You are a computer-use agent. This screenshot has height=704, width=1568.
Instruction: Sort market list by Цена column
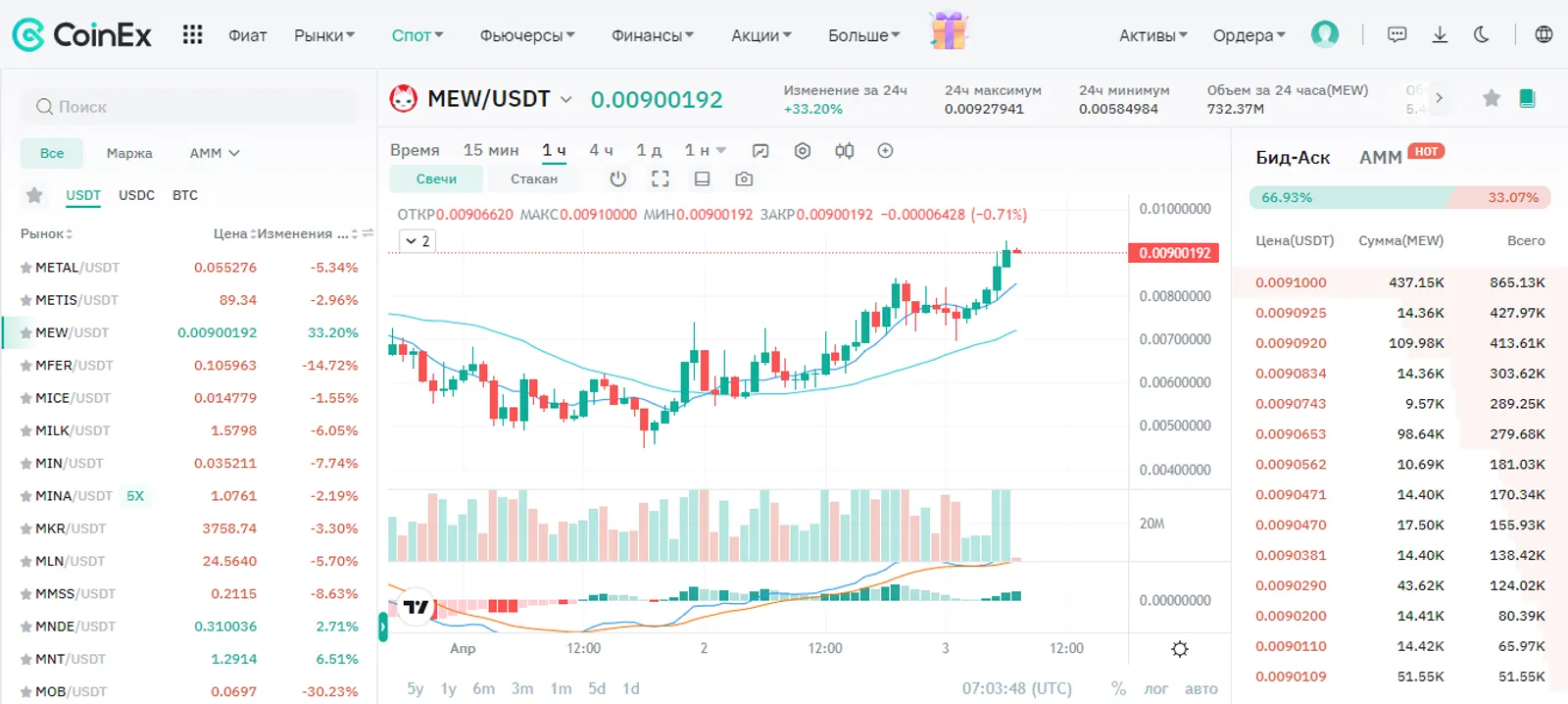[x=234, y=233]
